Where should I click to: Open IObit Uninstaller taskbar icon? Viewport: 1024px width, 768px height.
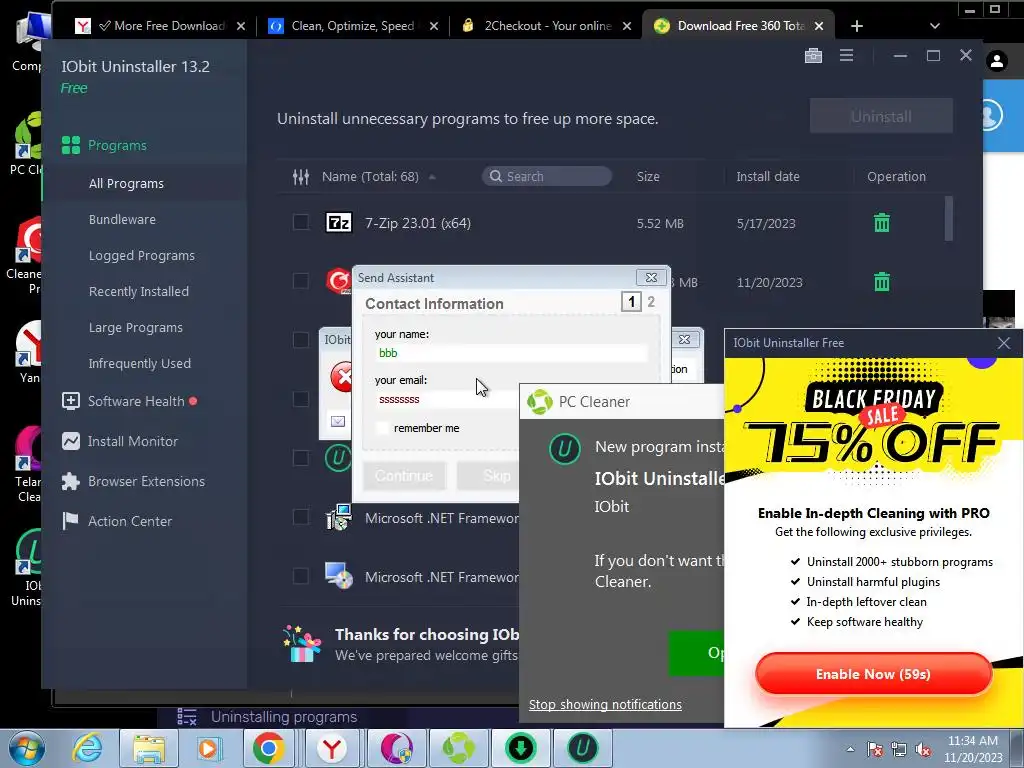(583, 748)
